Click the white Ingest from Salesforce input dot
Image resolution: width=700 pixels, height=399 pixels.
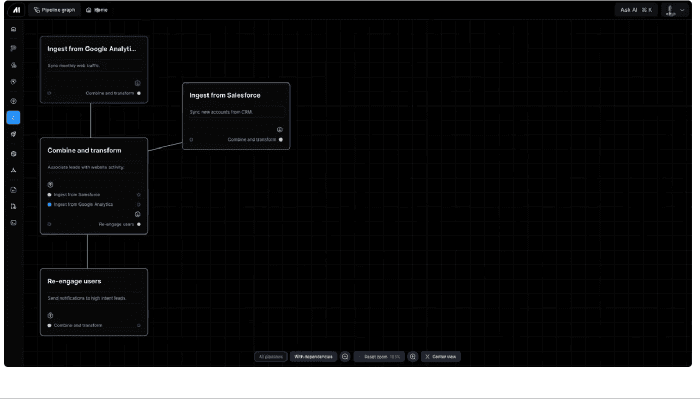[50, 195]
